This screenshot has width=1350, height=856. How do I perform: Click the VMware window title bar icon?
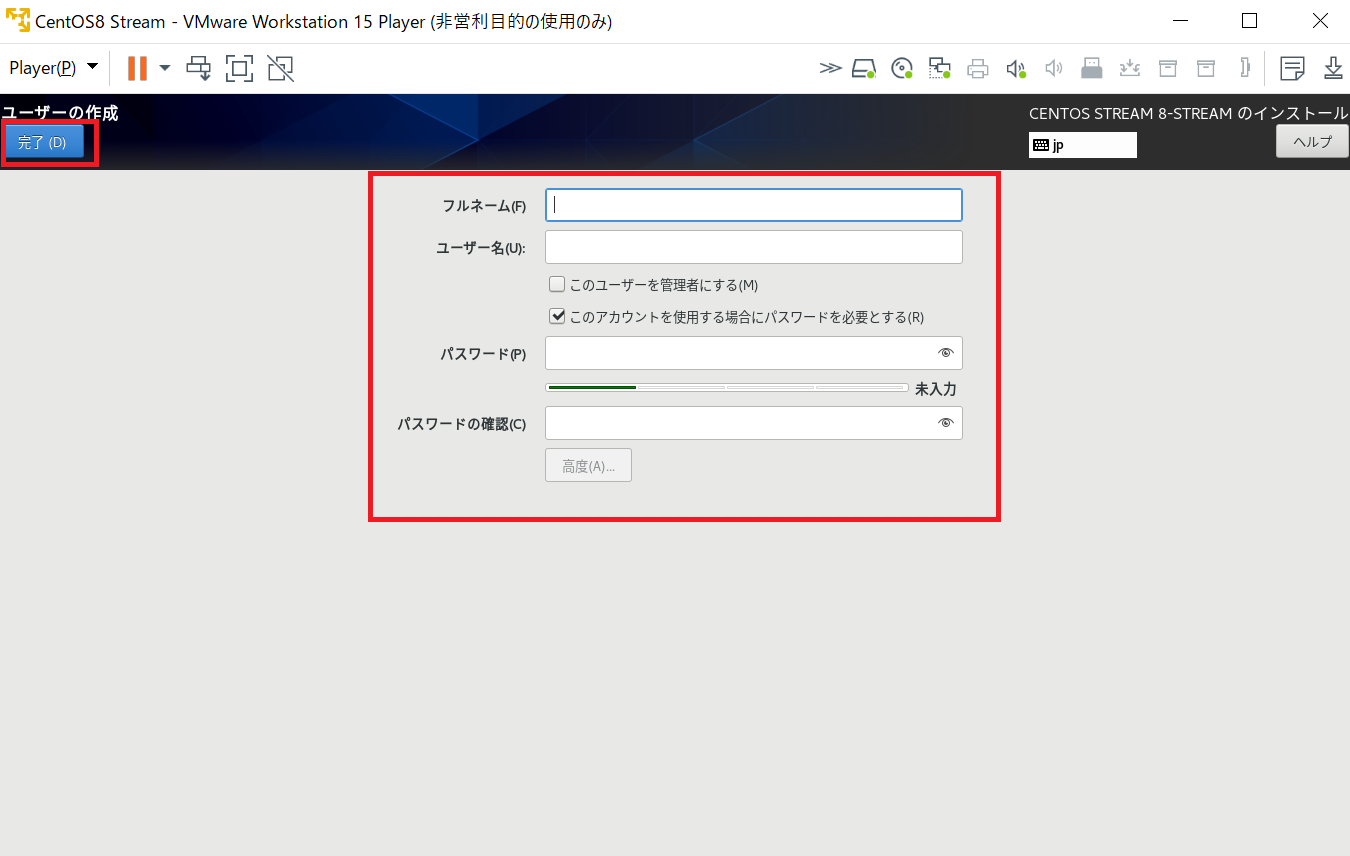(x=17, y=21)
